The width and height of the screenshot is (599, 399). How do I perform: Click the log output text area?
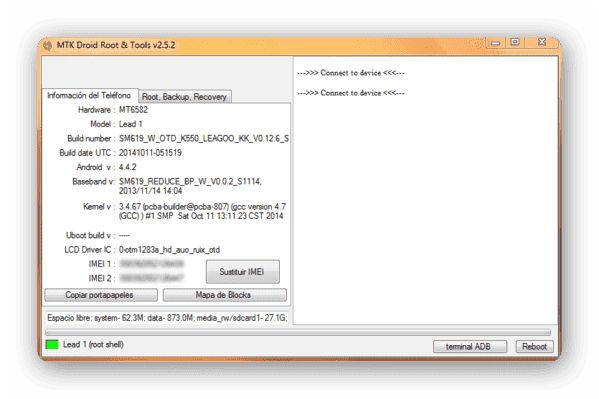point(426,191)
